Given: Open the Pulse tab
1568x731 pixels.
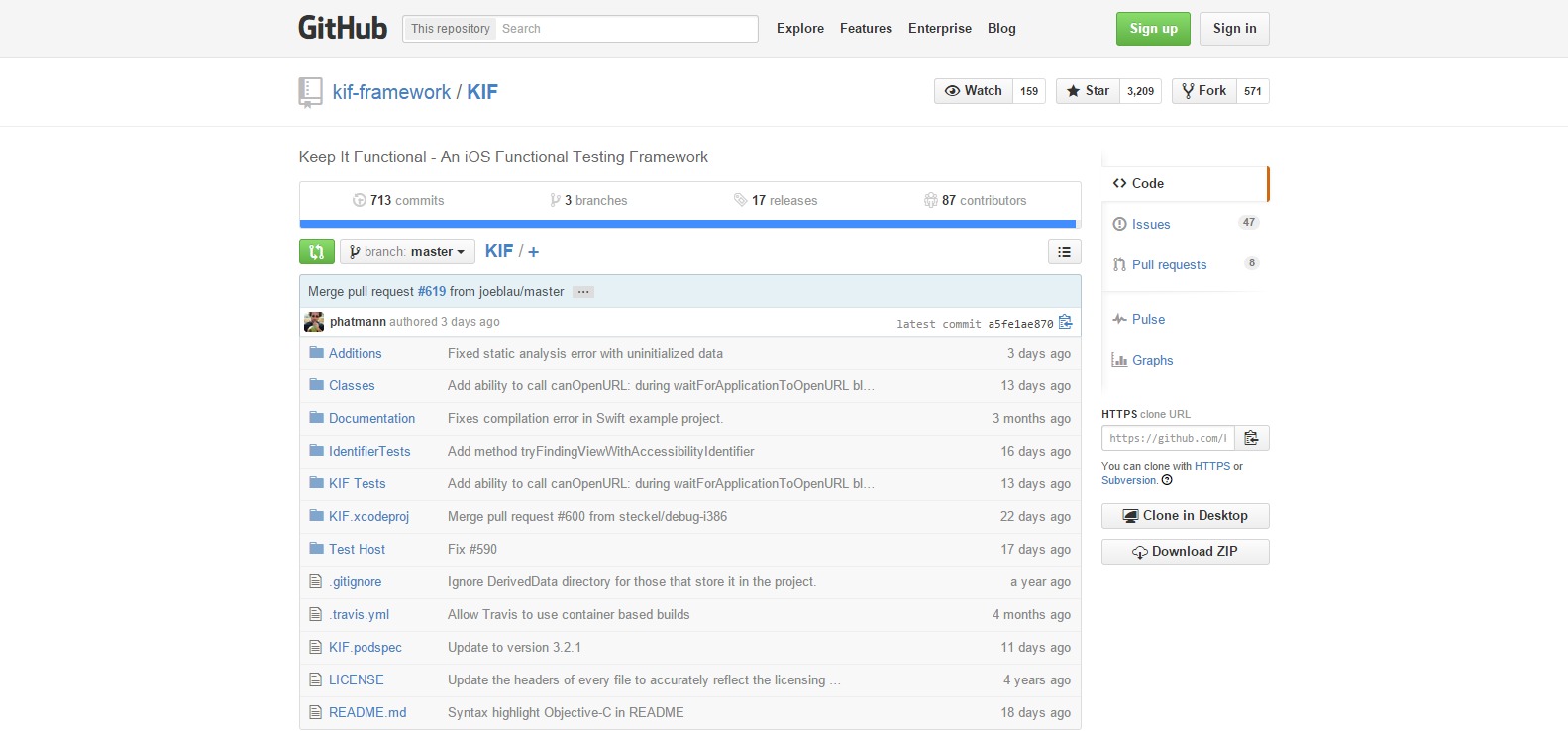Looking at the screenshot, I should point(1184,319).
